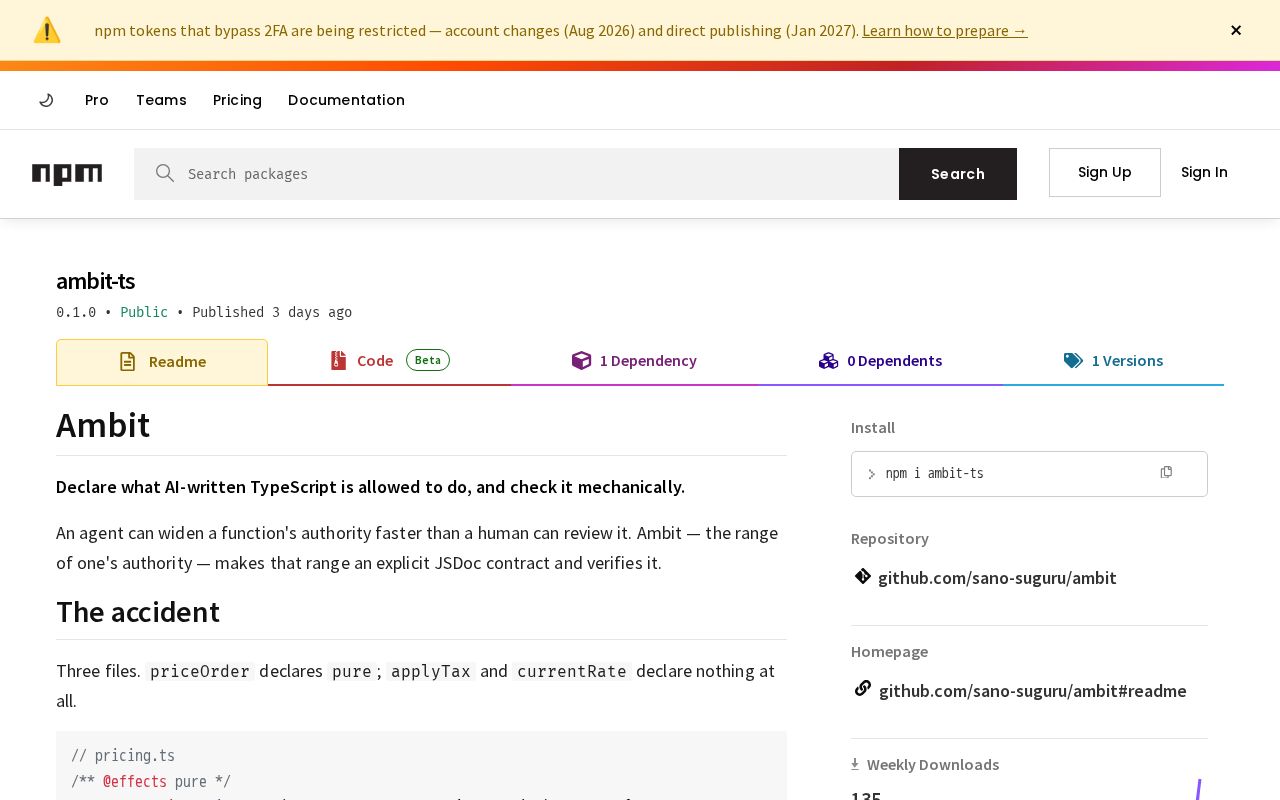Viewport: 1280px width, 800px height.
Task: Click the Code file icon
Action: tap(338, 361)
